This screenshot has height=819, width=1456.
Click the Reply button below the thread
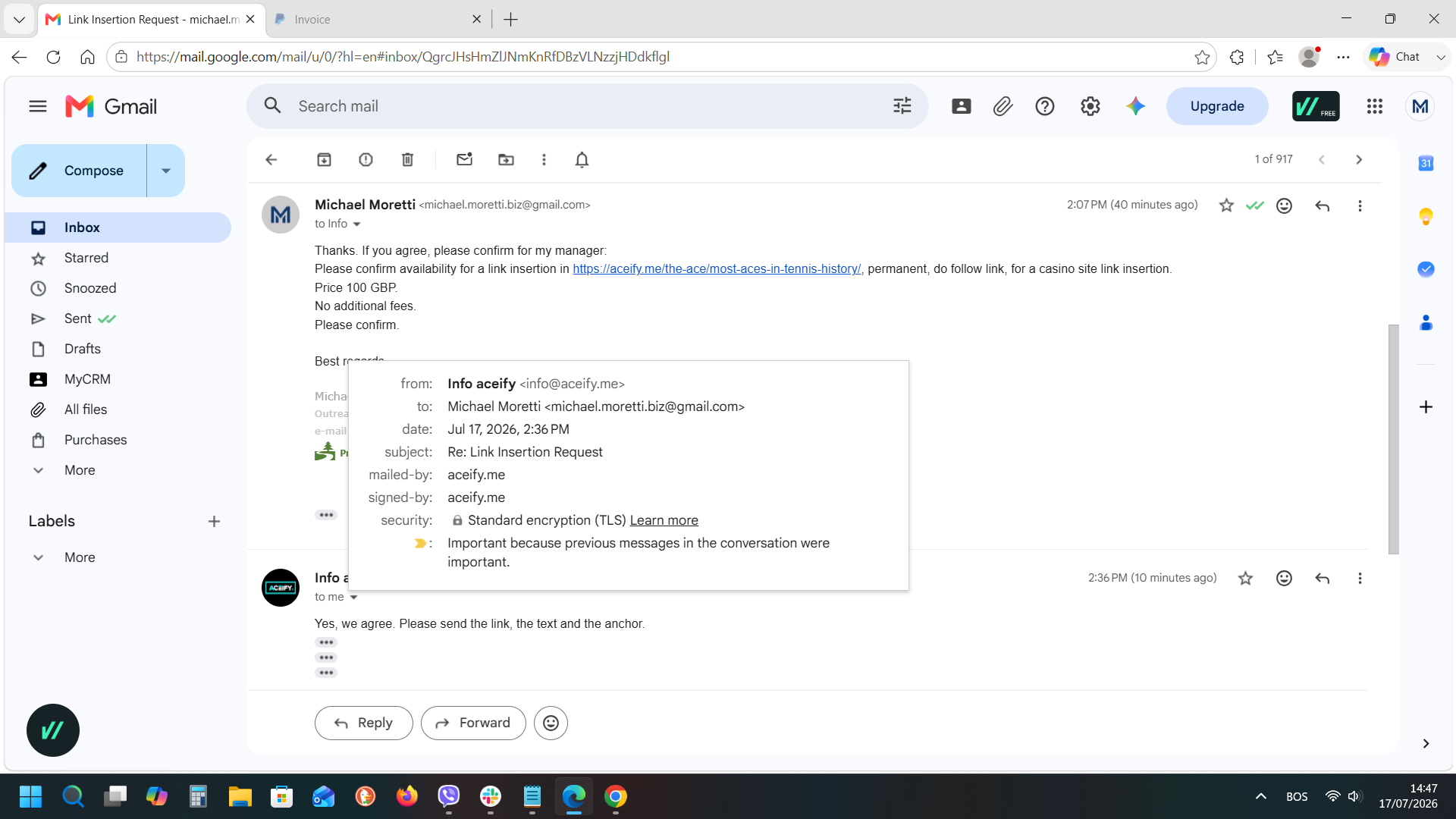(x=364, y=723)
